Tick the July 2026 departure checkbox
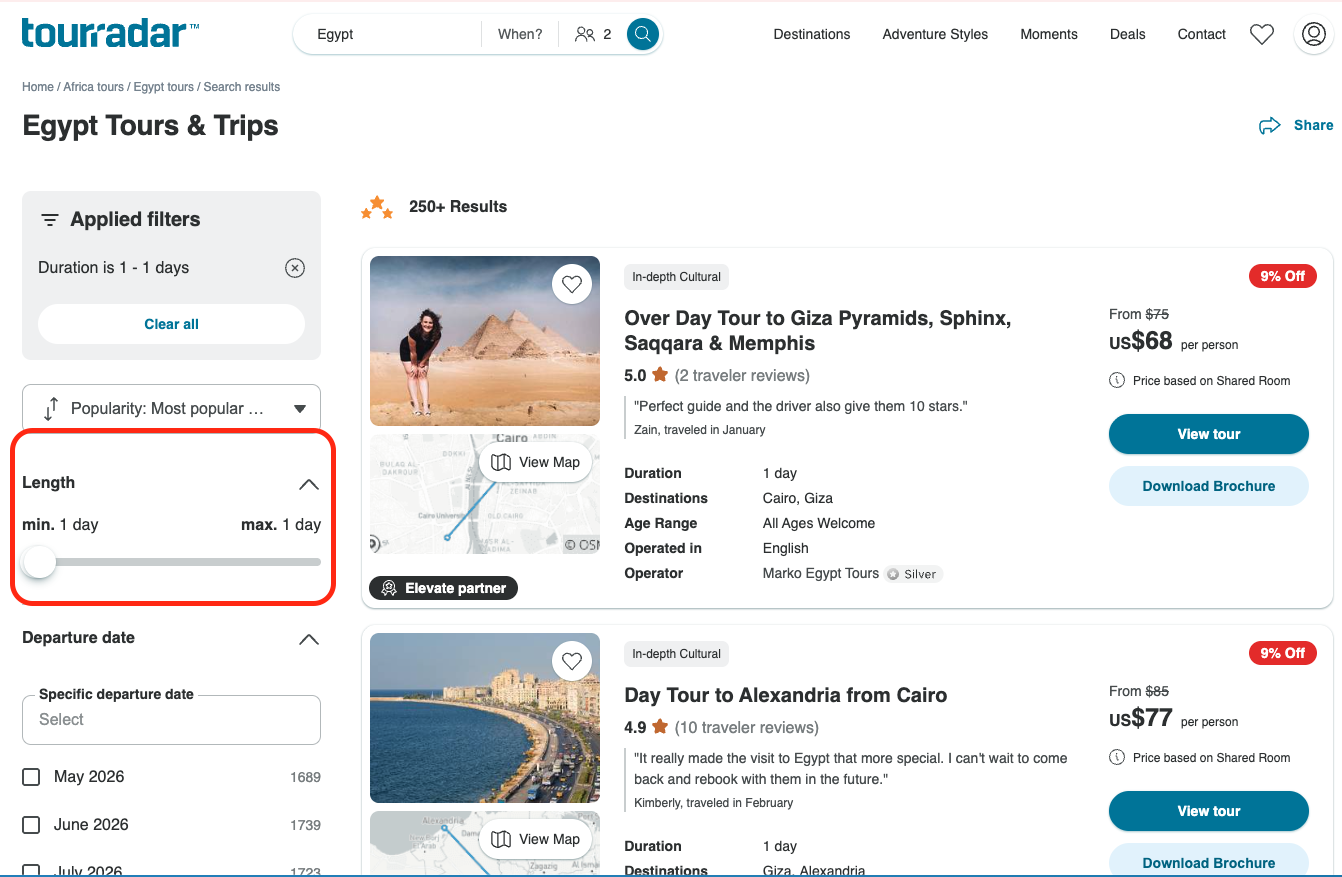The image size is (1342, 877). tap(31, 870)
